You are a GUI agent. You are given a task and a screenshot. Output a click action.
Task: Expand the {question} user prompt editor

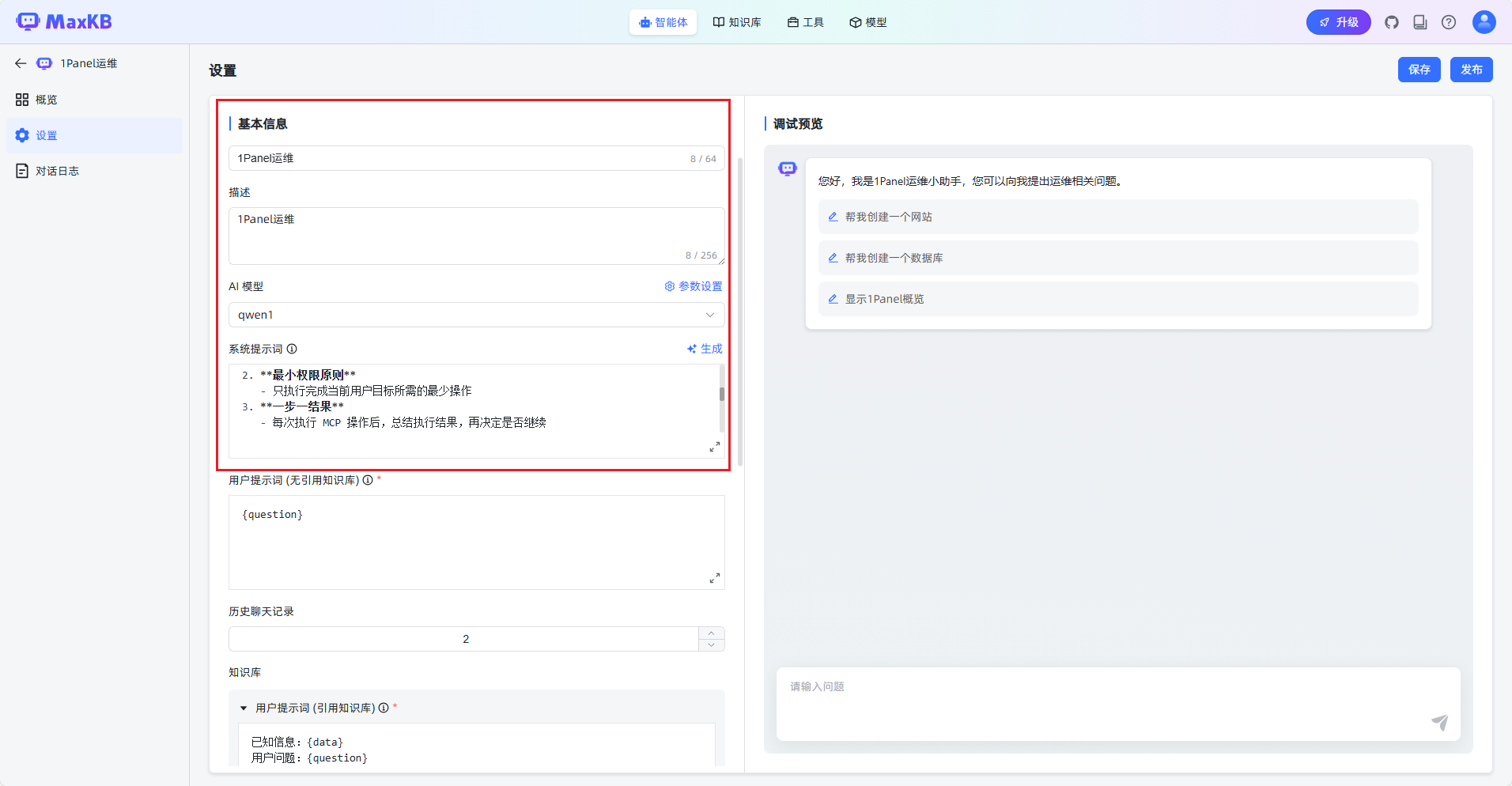[714, 579]
